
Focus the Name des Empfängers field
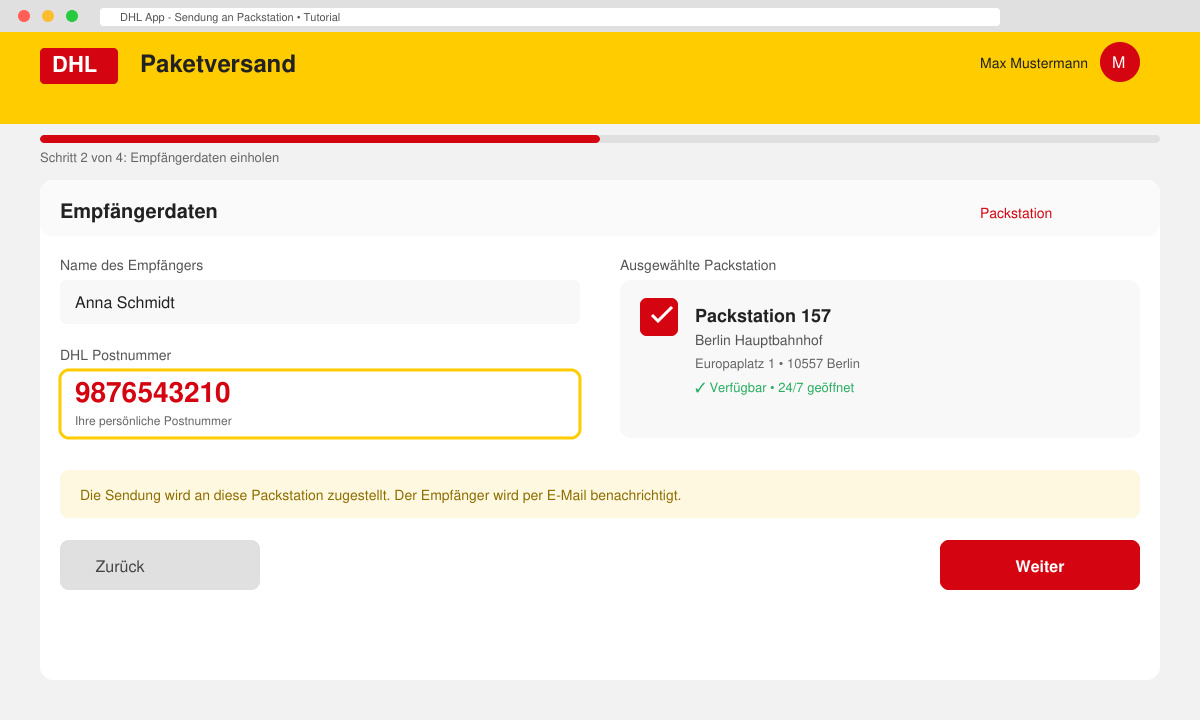(320, 302)
